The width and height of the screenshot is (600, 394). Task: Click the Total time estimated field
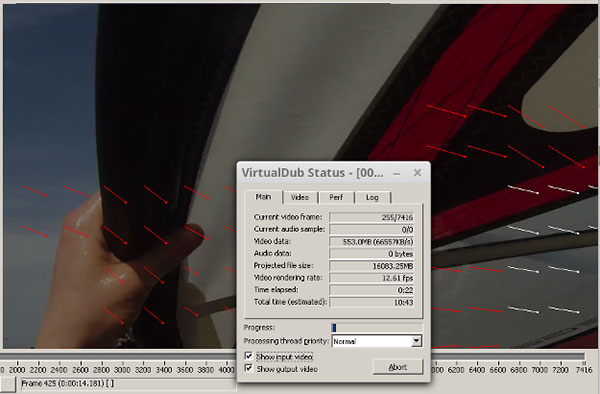coord(372,303)
